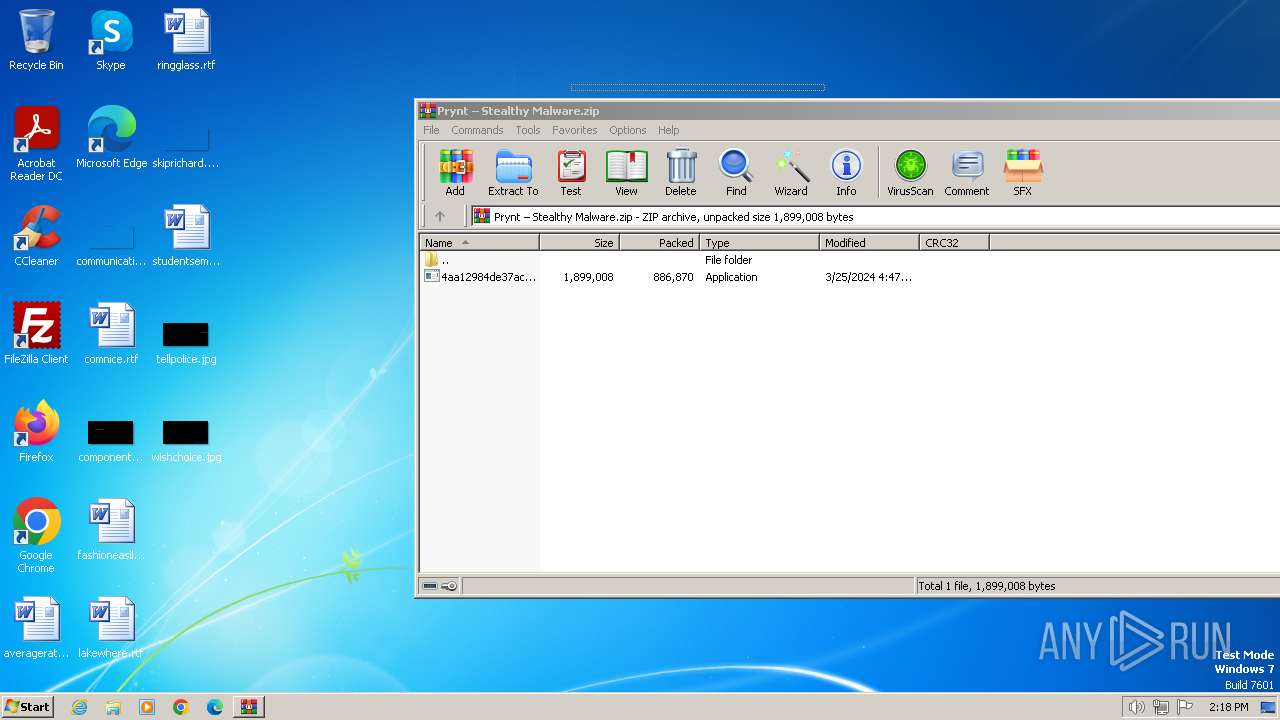
Task: Click the 2:18 PM system clock
Action: pyautogui.click(x=1229, y=707)
